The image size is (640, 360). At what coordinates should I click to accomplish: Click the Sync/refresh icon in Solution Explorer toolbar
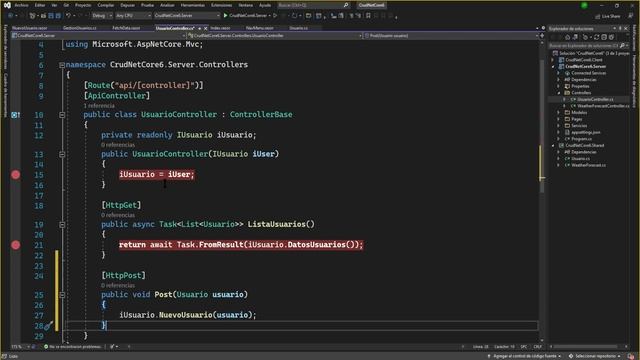click(596, 37)
